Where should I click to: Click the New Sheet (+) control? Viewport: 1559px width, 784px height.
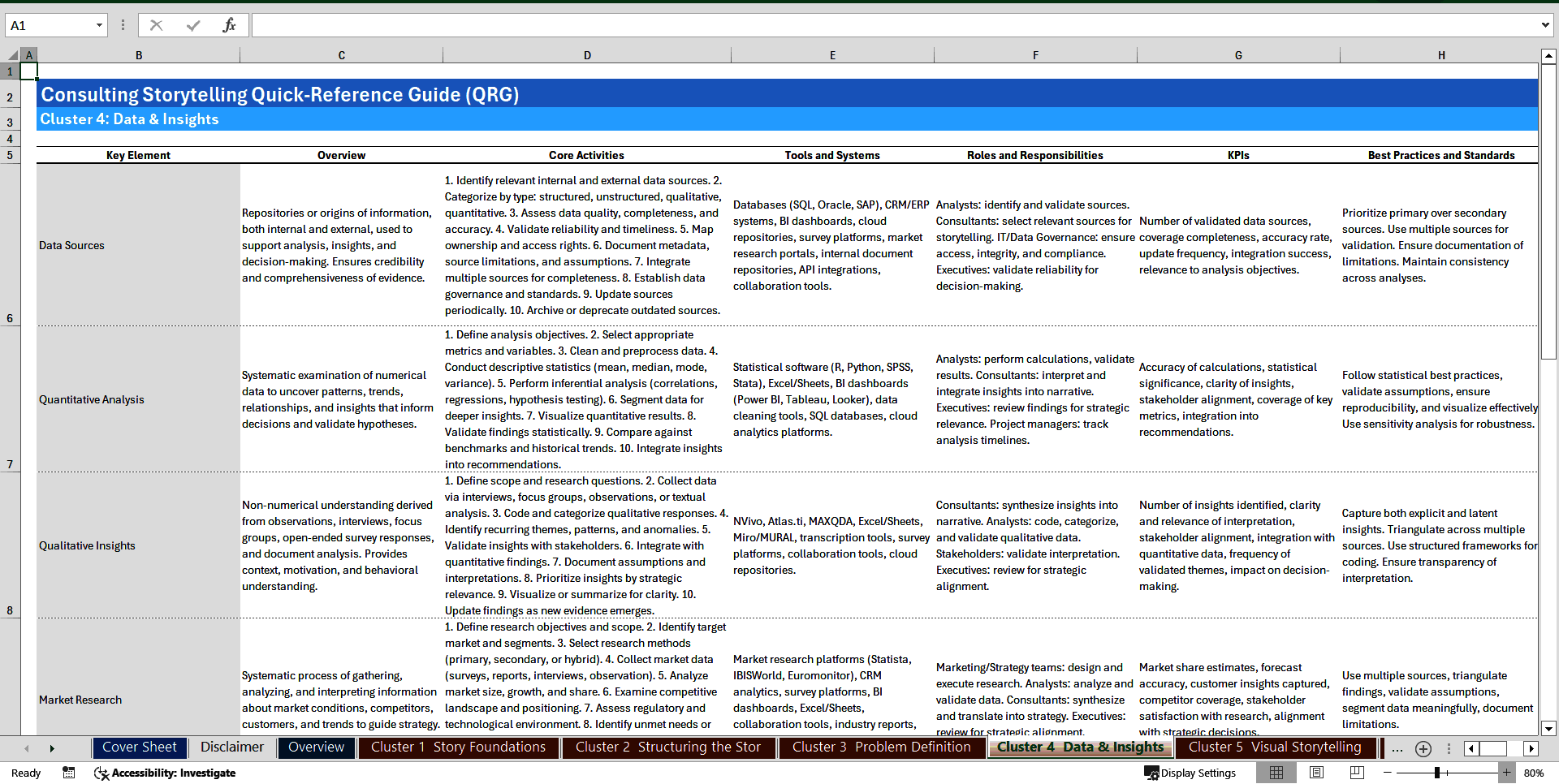tap(1423, 748)
